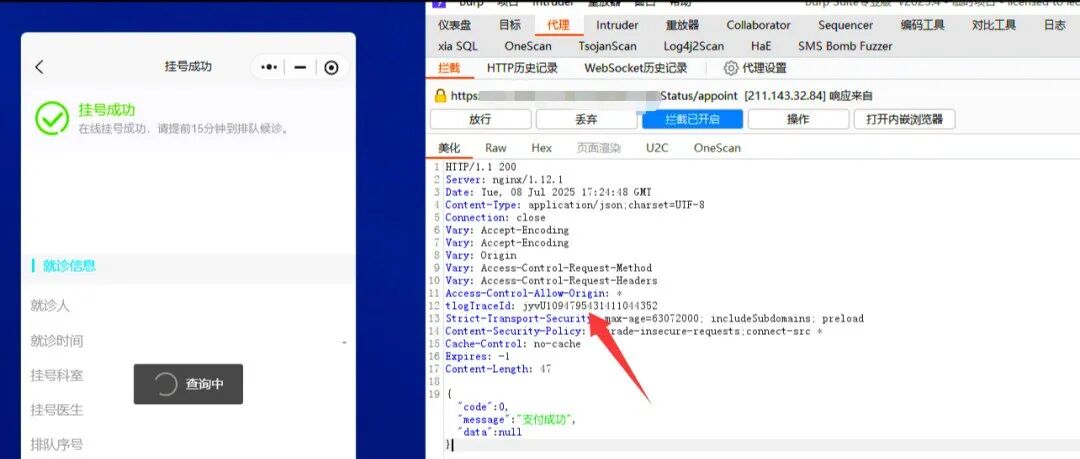
Task: Open the mini program's three-dot capsule menu
Action: coord(269,68)
